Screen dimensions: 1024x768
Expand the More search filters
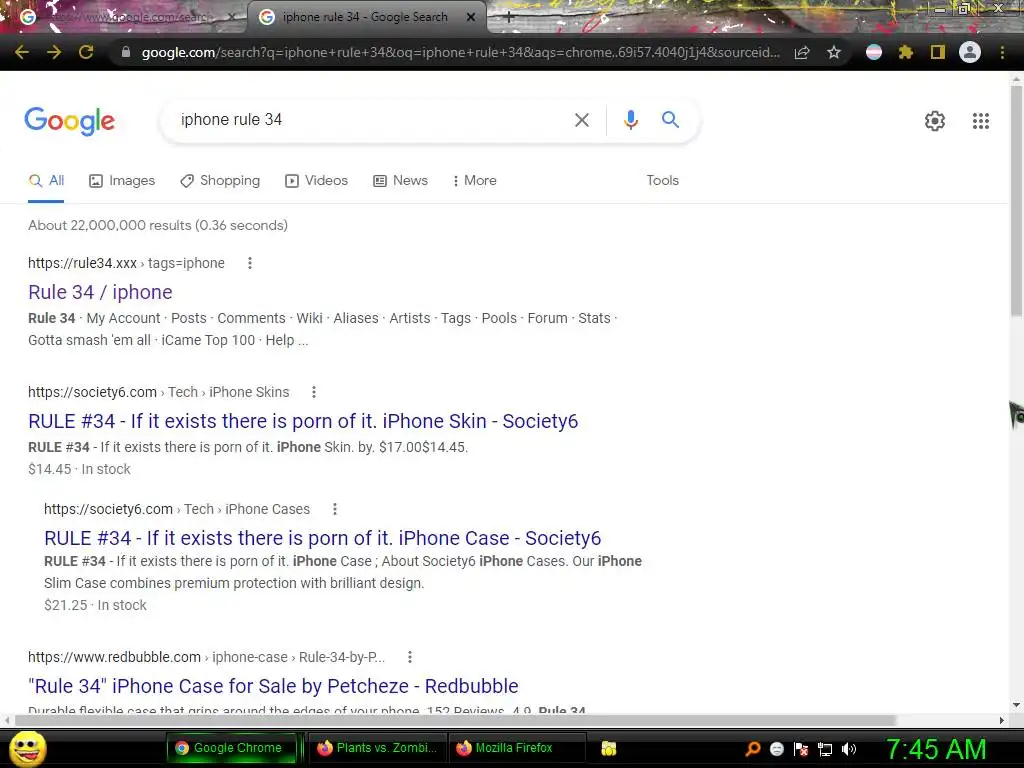click(475, 181)
